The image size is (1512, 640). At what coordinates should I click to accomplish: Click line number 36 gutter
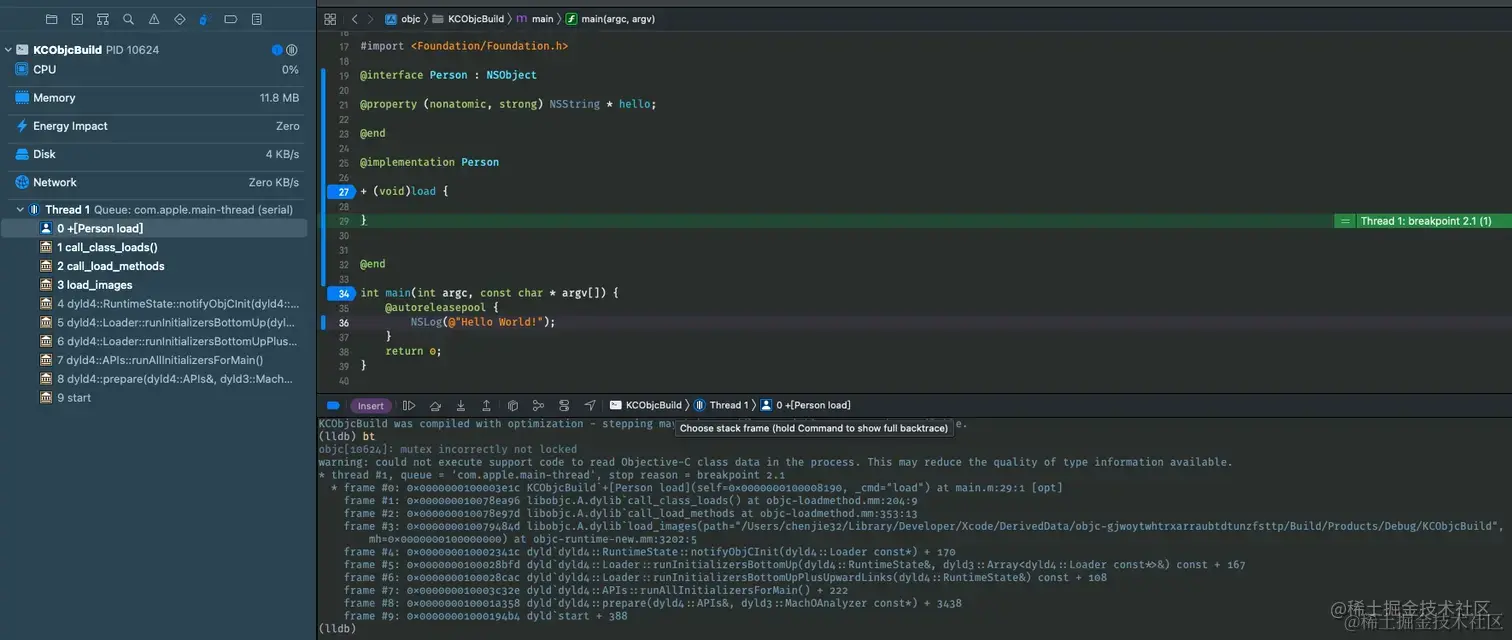344,322
